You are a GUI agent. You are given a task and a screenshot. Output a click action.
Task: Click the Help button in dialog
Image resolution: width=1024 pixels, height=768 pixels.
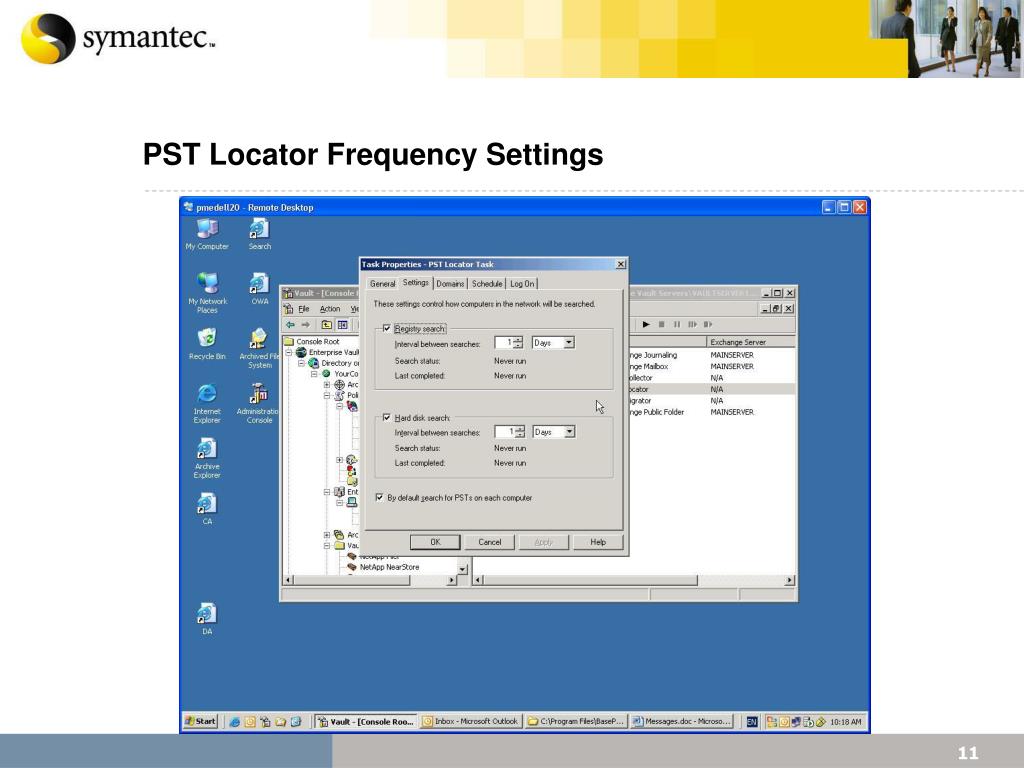tap(598, 542)
